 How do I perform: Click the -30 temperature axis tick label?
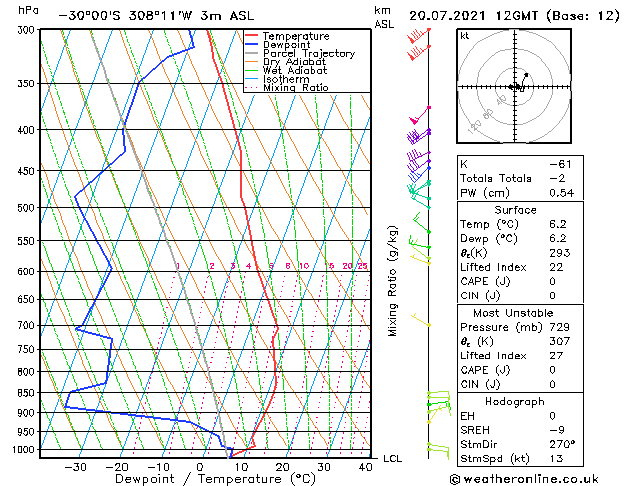click(75, 467)
